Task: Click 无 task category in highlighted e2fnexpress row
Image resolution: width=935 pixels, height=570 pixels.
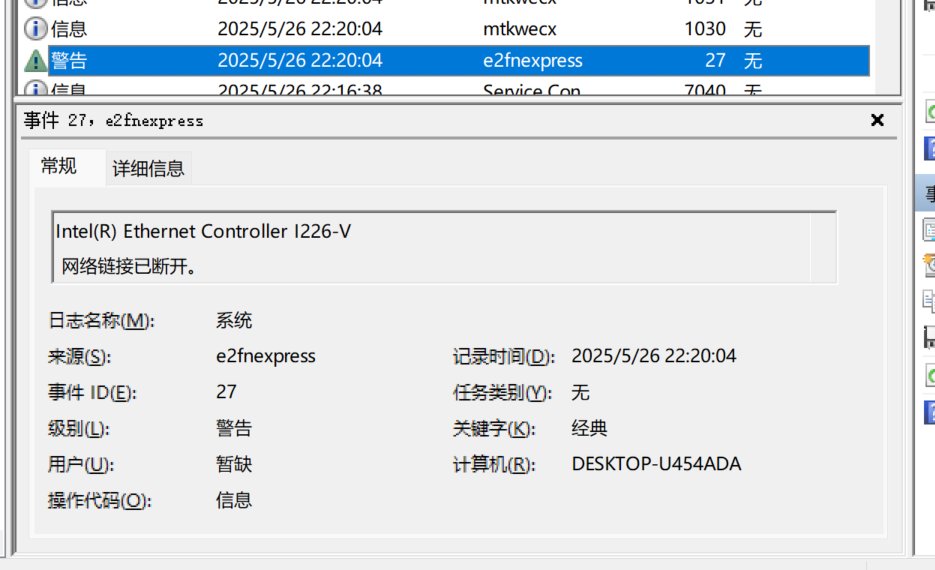Action: coord(753,60)
